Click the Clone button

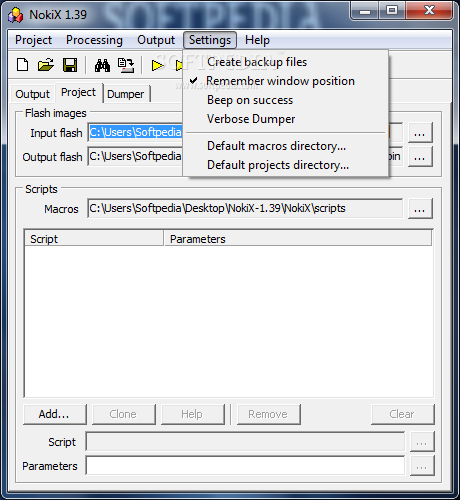[124, 414]
